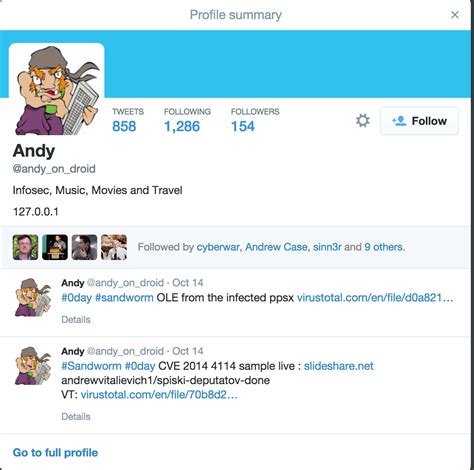Expand Details under the second tweet
This screenshot has width=474, height=470.
point(76,416)
